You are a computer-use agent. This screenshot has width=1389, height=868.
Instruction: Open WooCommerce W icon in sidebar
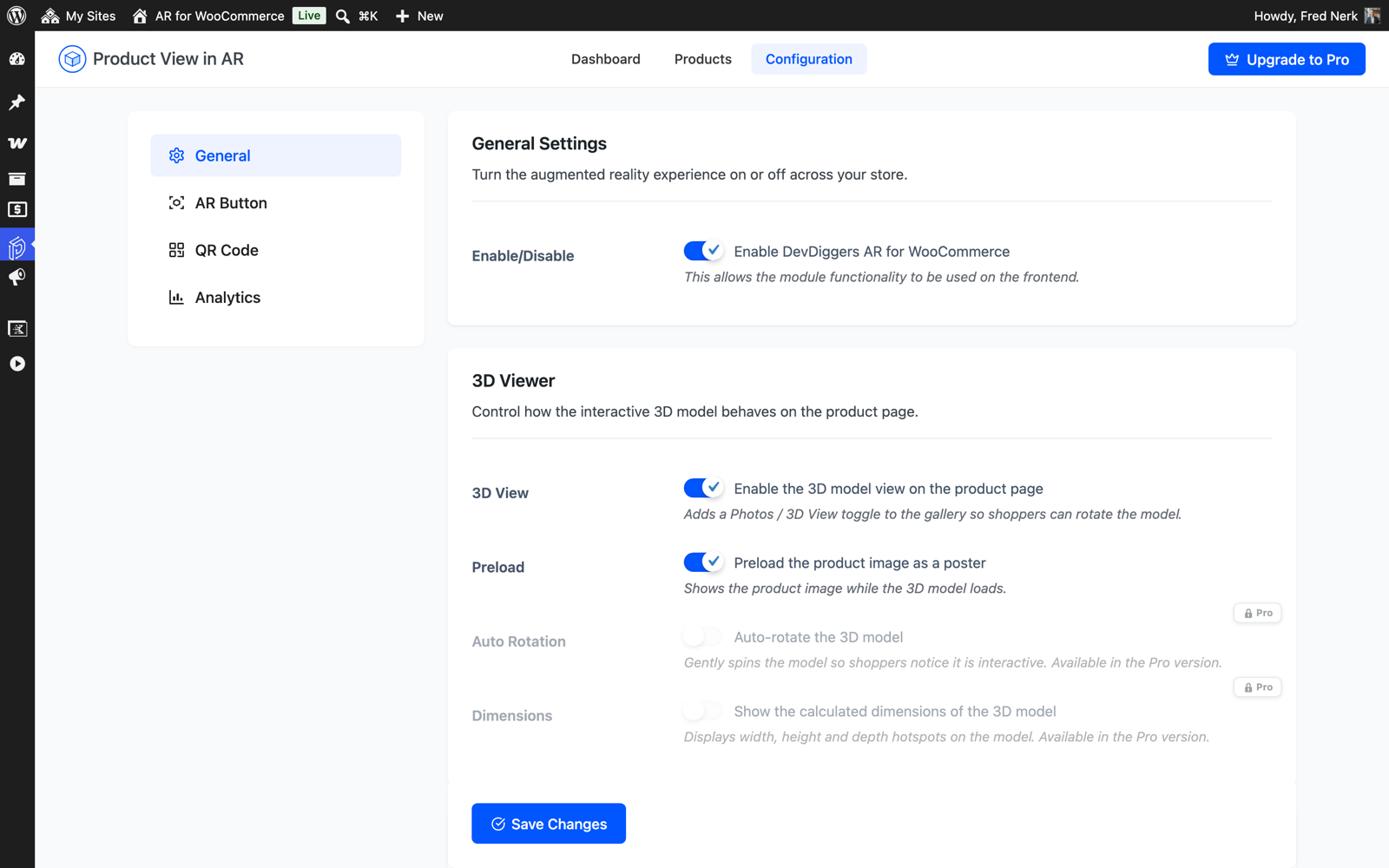pyautogui.click(x=17, y=142)
